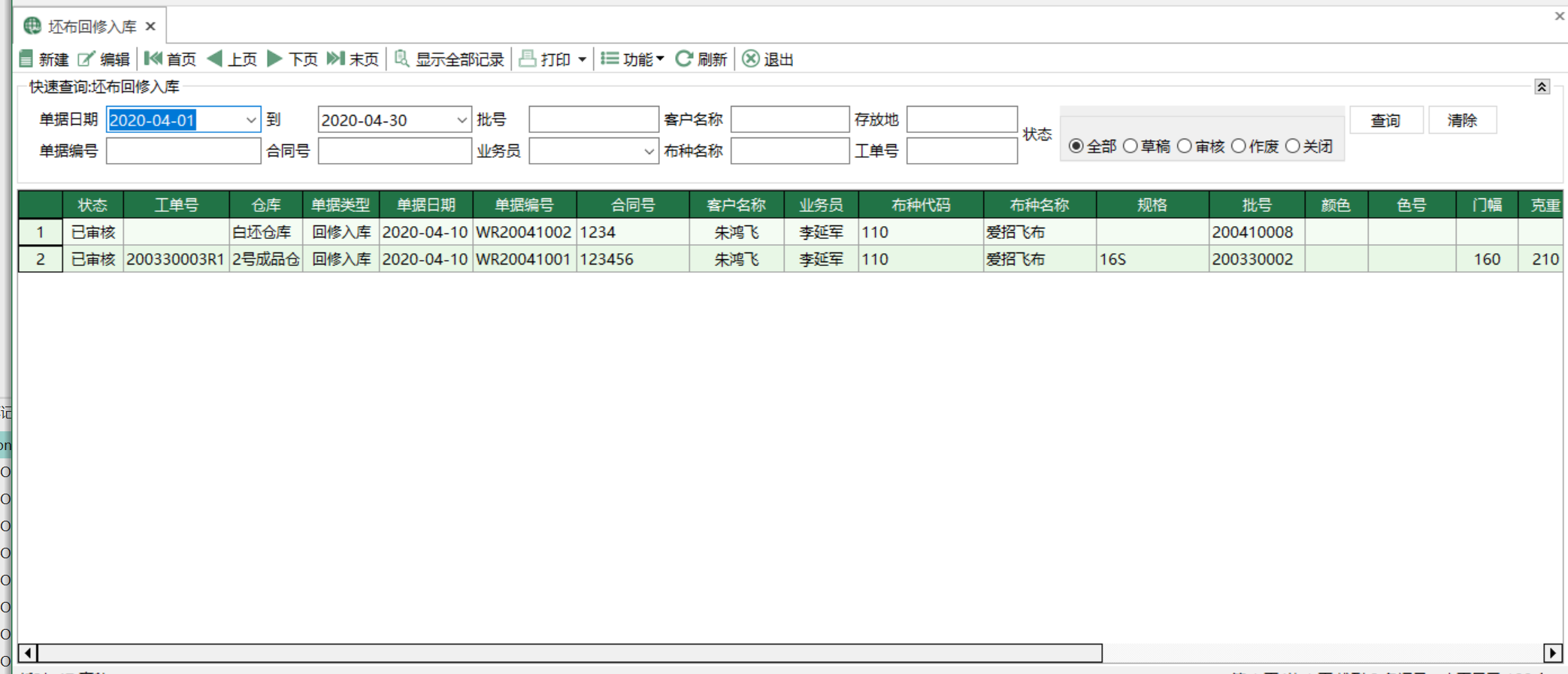Open the 打印 dropdown arrow
1568x674 pixels.
click(x=582, y=59)
